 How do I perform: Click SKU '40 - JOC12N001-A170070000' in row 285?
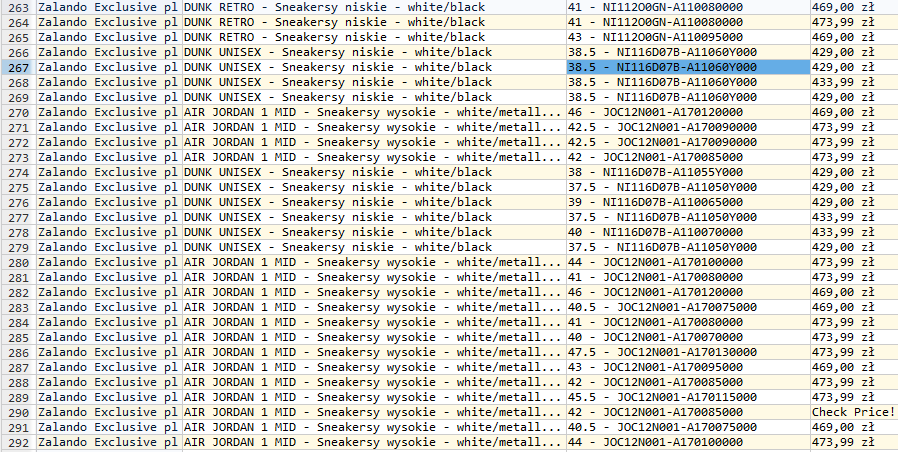[688, 337]
